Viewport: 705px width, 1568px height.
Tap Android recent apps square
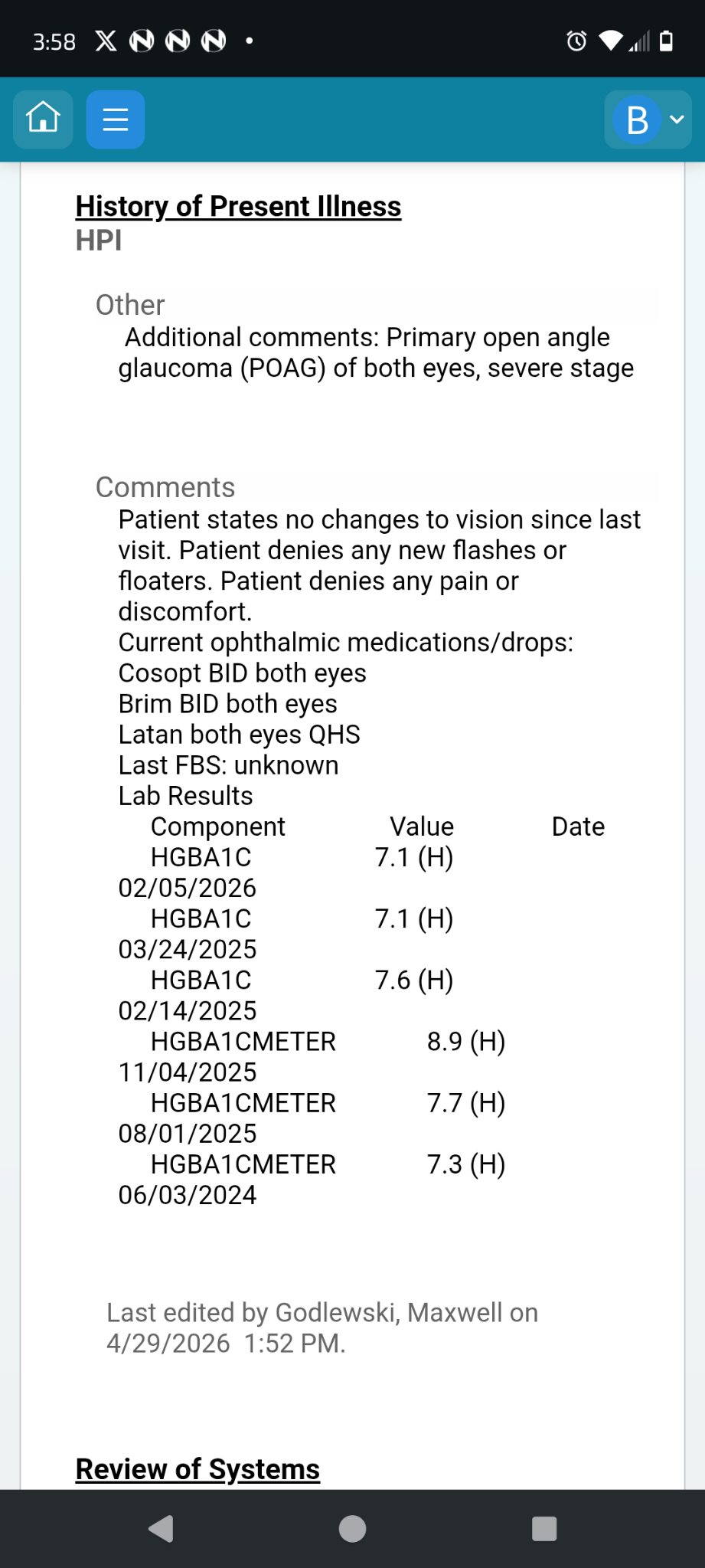coord(544,1528)
